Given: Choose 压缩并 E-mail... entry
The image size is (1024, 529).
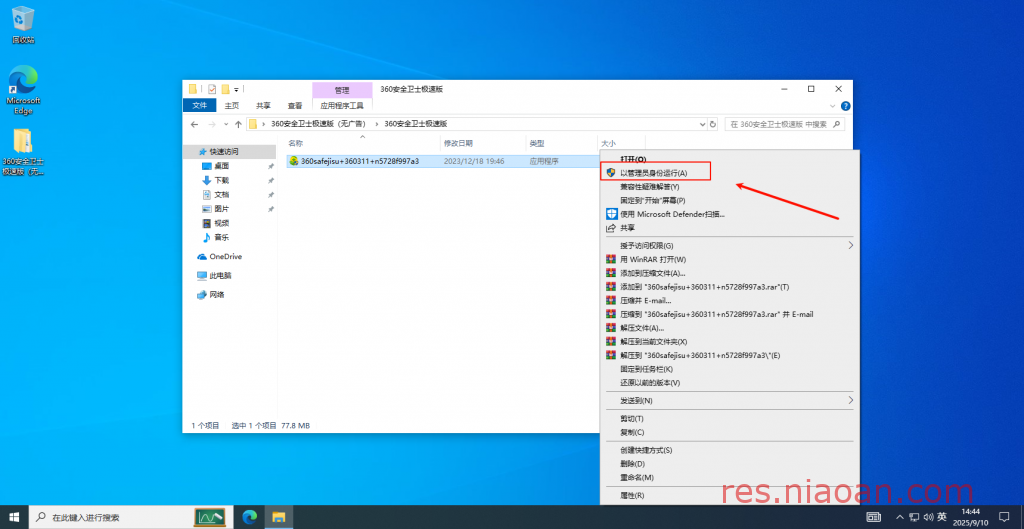Looking at the screenshot, I should click(x=646, y=300).
